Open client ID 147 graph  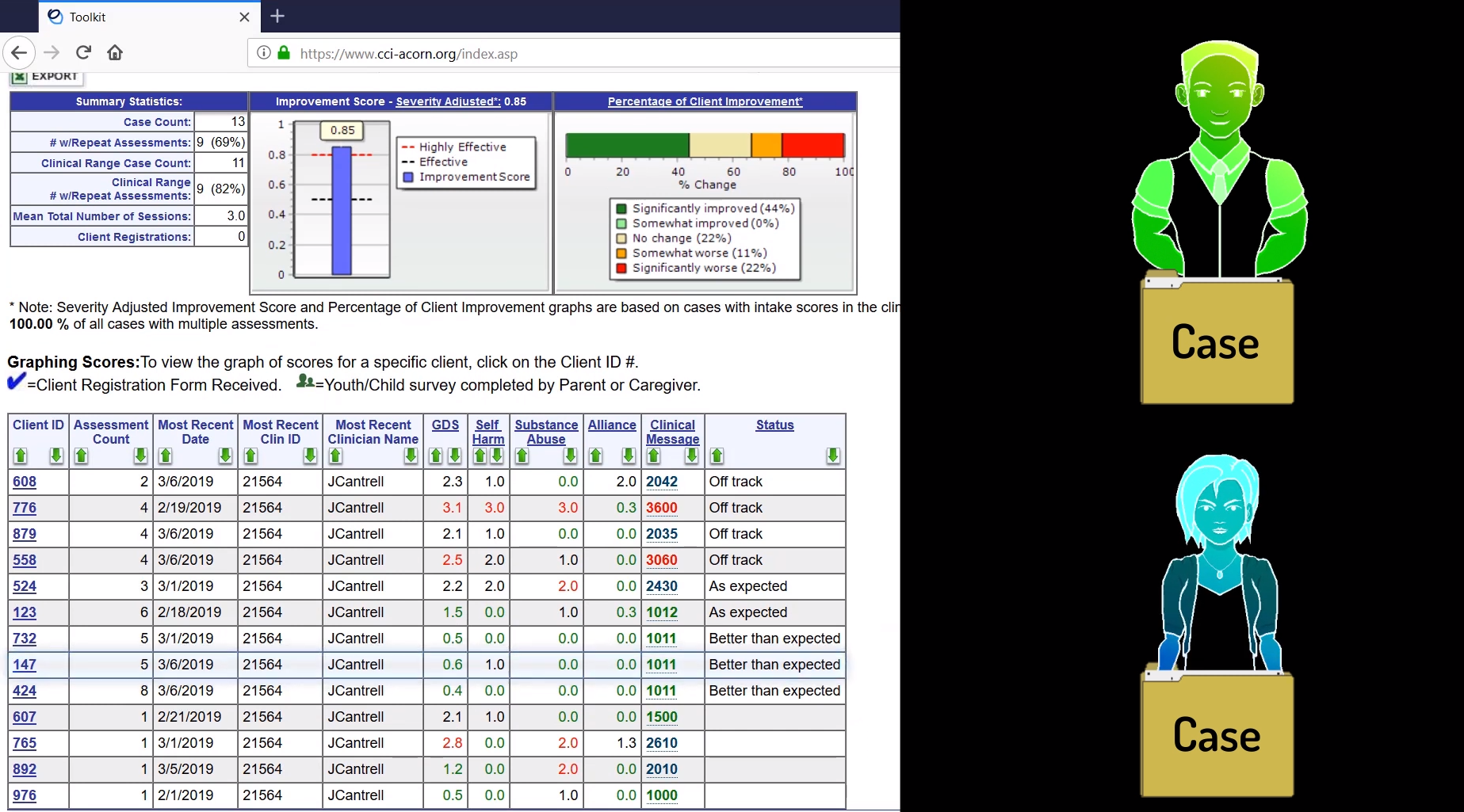click(25, 665)
